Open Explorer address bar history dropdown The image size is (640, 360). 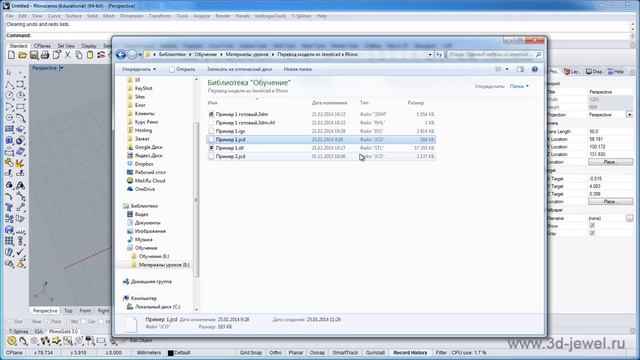coord(430,54)
